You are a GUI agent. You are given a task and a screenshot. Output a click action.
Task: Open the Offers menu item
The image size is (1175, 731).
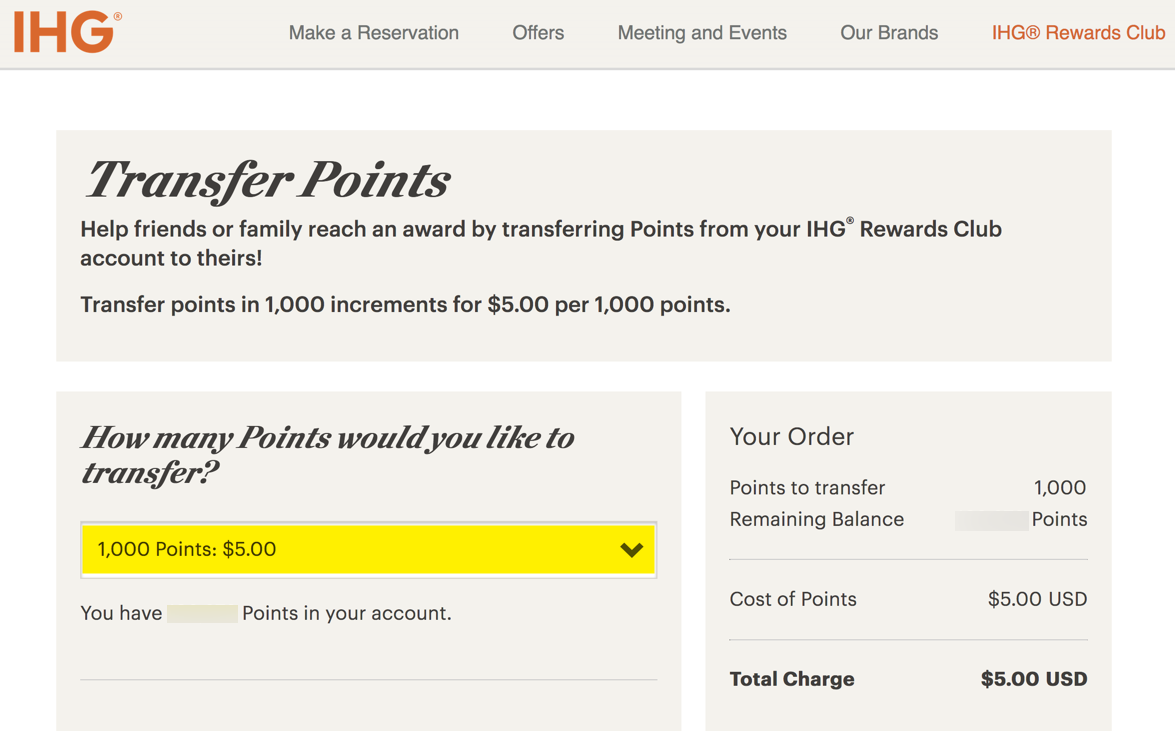[x=538, y=33]
